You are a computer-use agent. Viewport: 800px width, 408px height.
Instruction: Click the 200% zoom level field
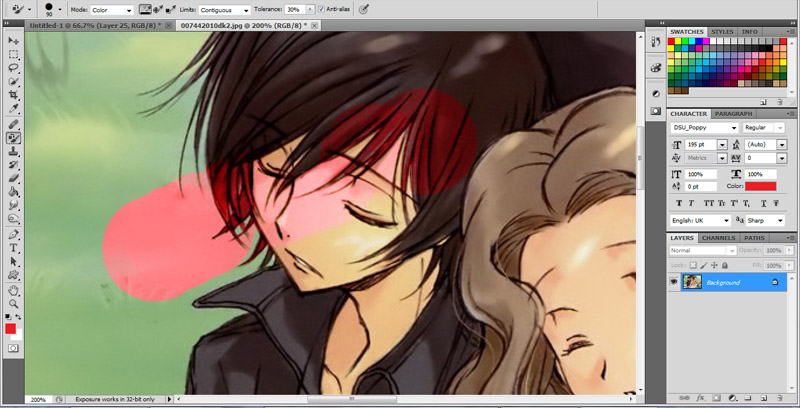[39, 399]
